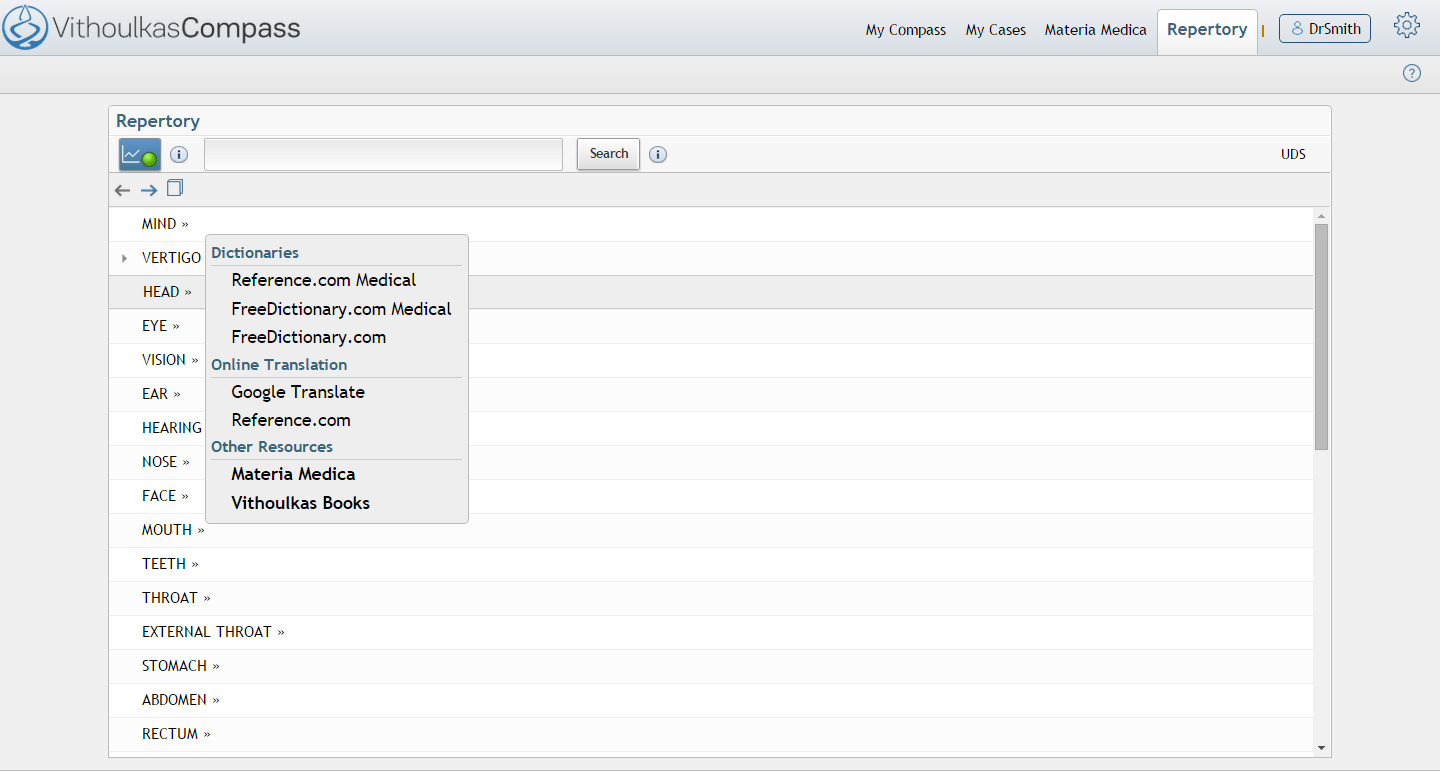Viewport: 1441px width, 771px height.
Task: Expand the EAR chapter
Action: (x=161, y=394)
